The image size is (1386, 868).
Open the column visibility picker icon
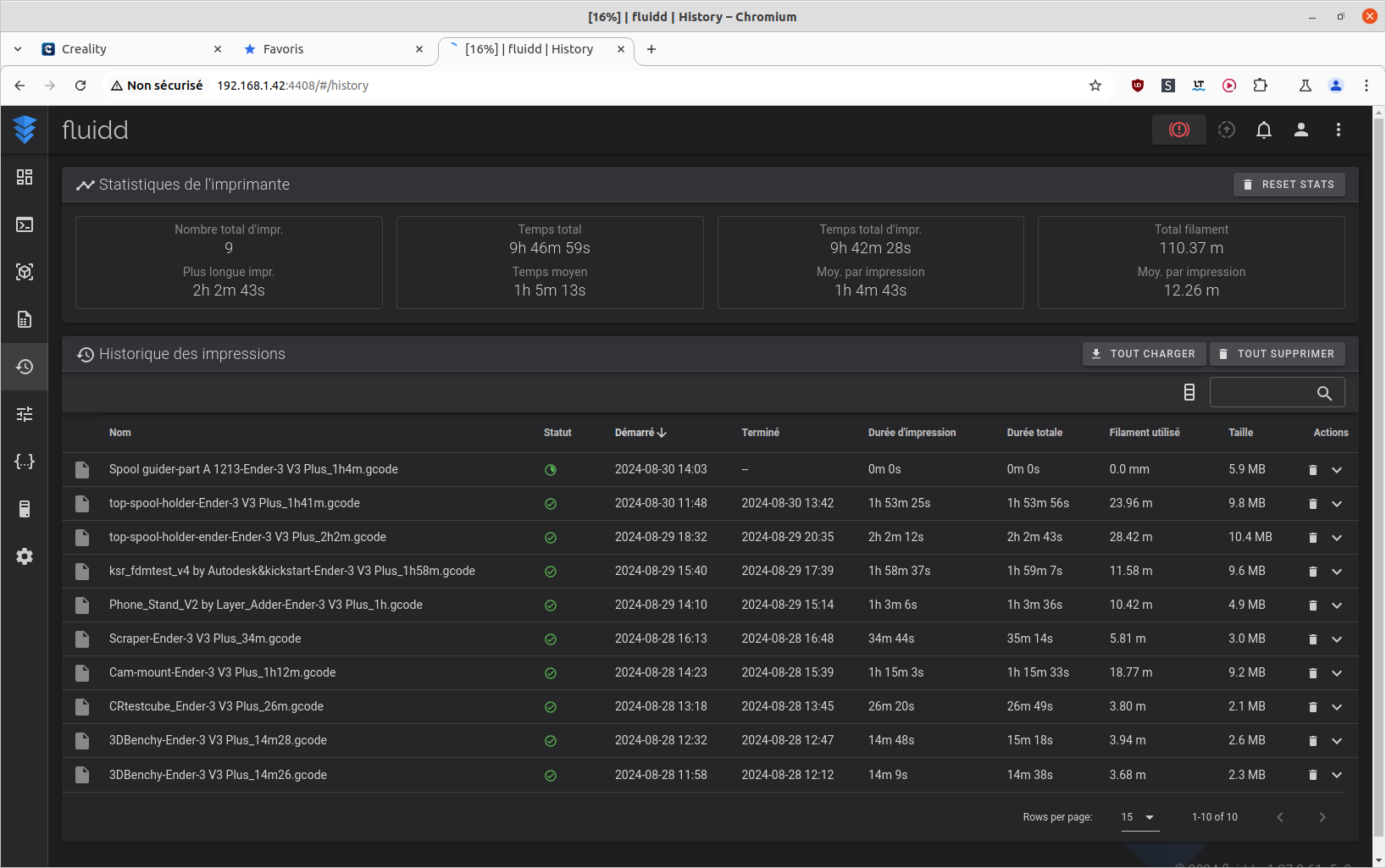(1189, 392)
